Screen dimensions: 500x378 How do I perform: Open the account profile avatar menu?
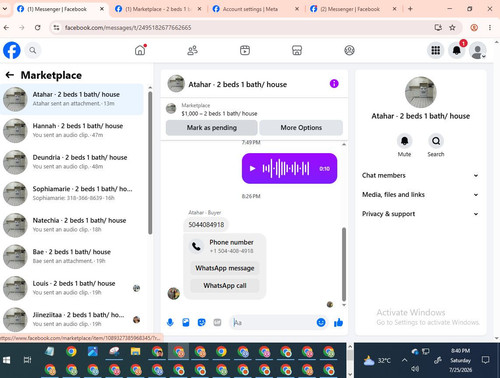click(477, 50)
